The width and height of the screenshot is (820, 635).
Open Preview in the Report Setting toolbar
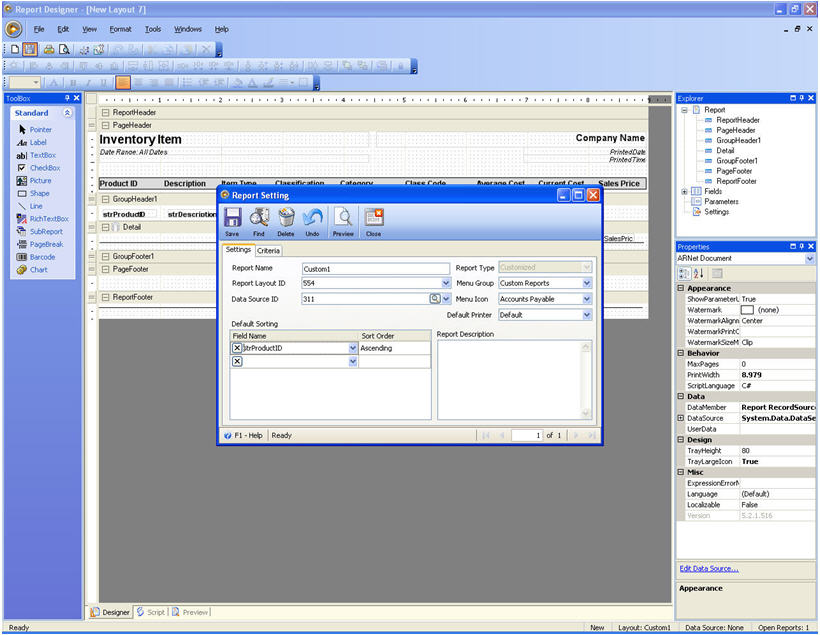click(x=343, y=220)
